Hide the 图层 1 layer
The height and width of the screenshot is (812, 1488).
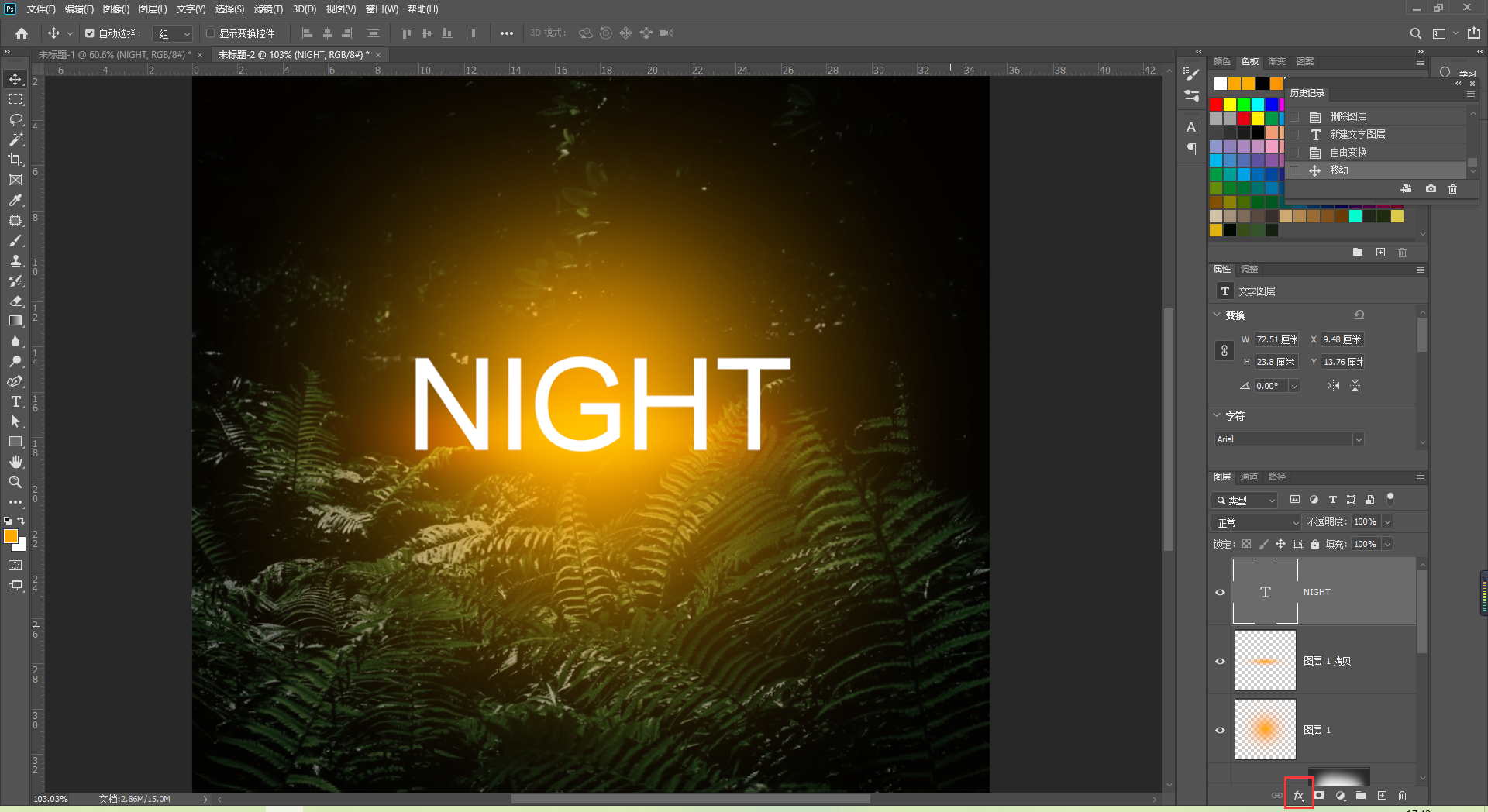pyautogui.click(x=1221, y=730)
